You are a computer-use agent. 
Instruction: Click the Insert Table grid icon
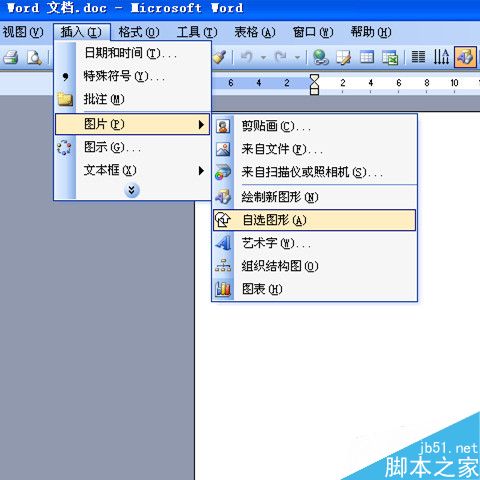367,57
